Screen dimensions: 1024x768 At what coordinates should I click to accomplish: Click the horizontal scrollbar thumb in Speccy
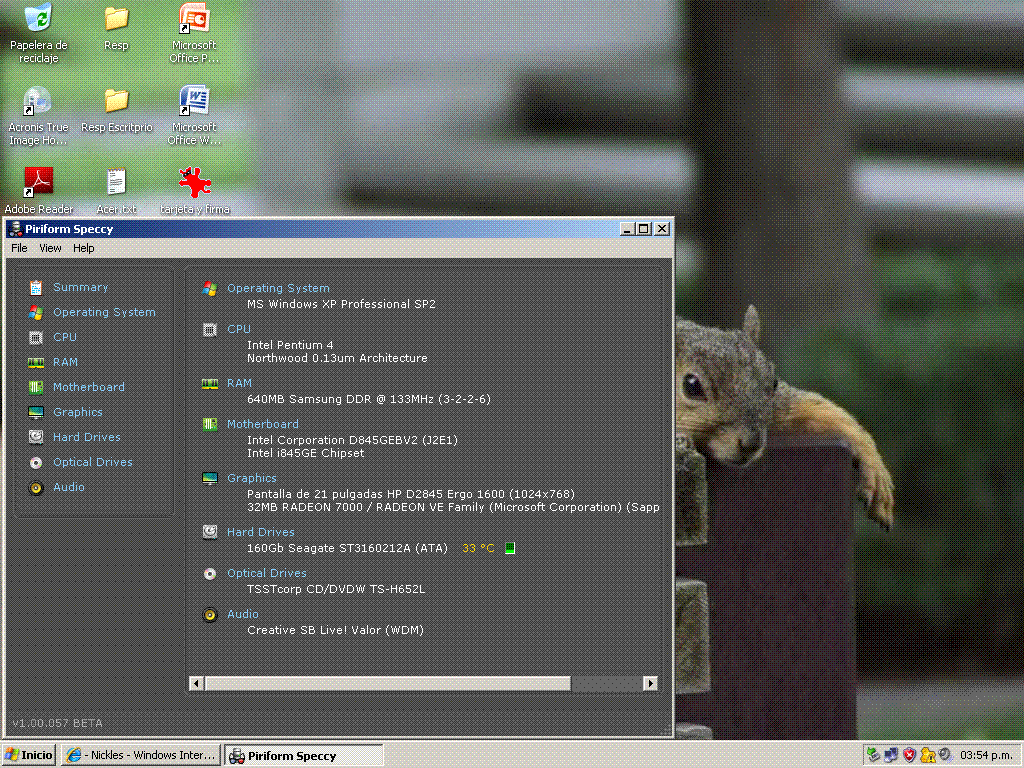(387, 683)
